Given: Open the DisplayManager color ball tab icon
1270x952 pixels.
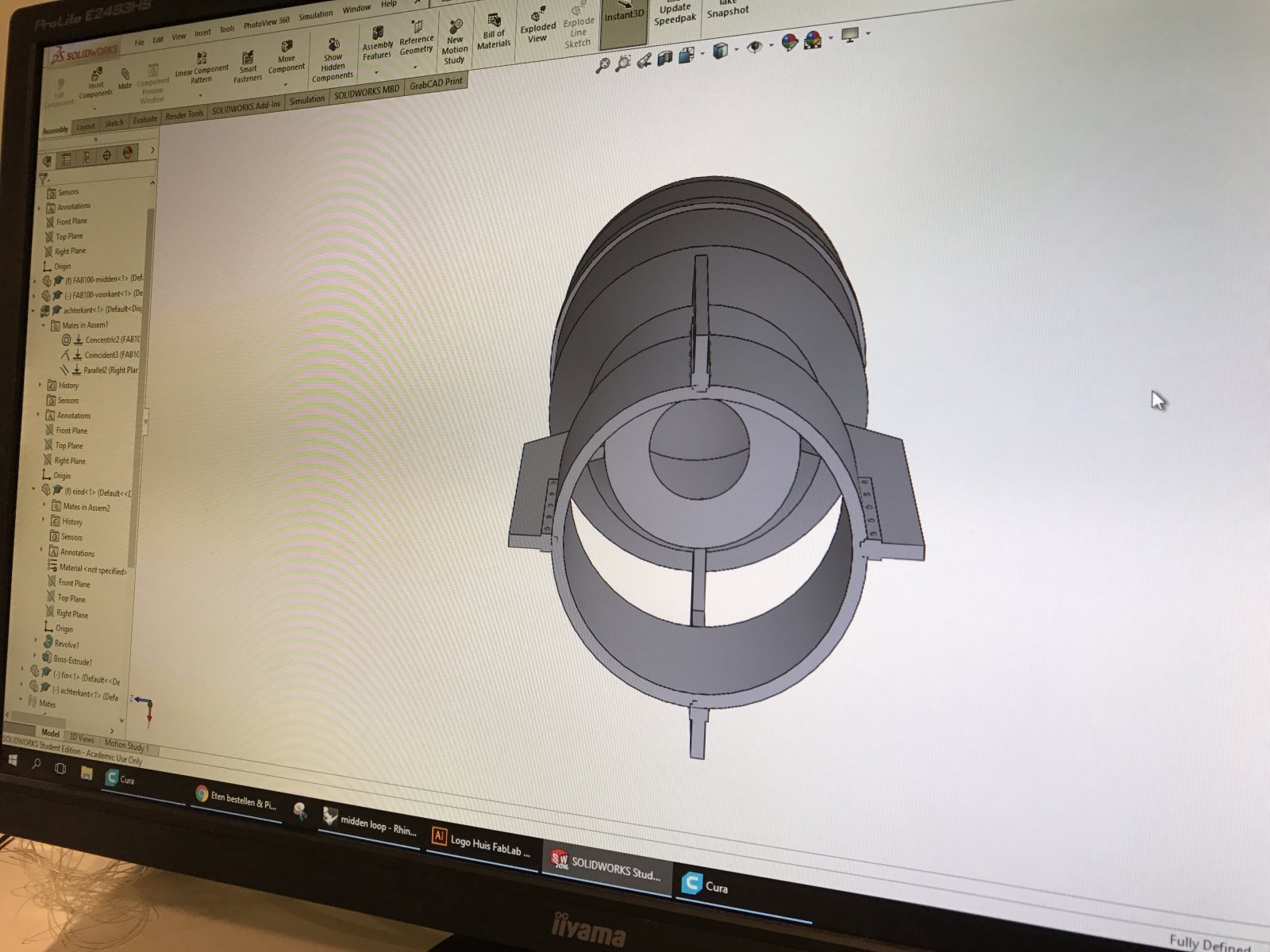Looking at the screenshot, I should coord(127,153).
